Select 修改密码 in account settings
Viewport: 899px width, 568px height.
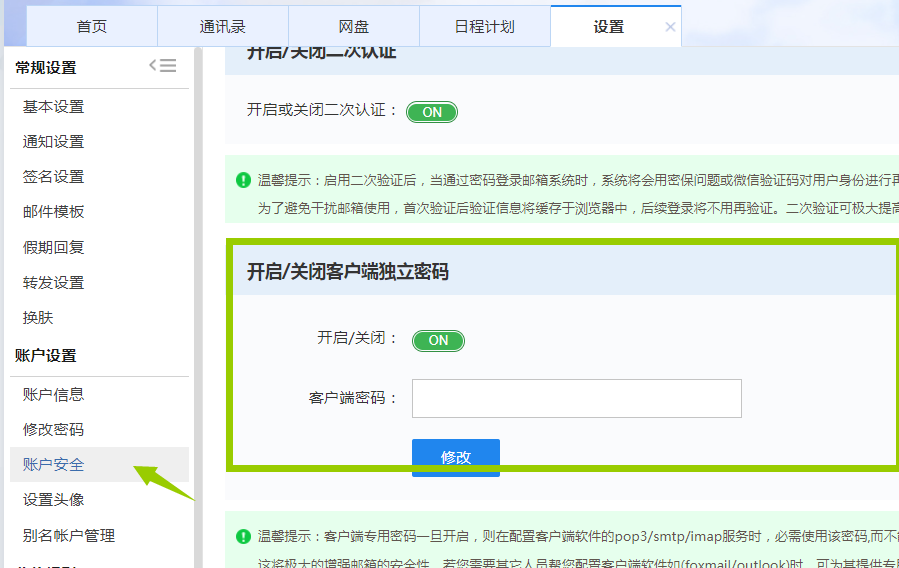point(54,430)
